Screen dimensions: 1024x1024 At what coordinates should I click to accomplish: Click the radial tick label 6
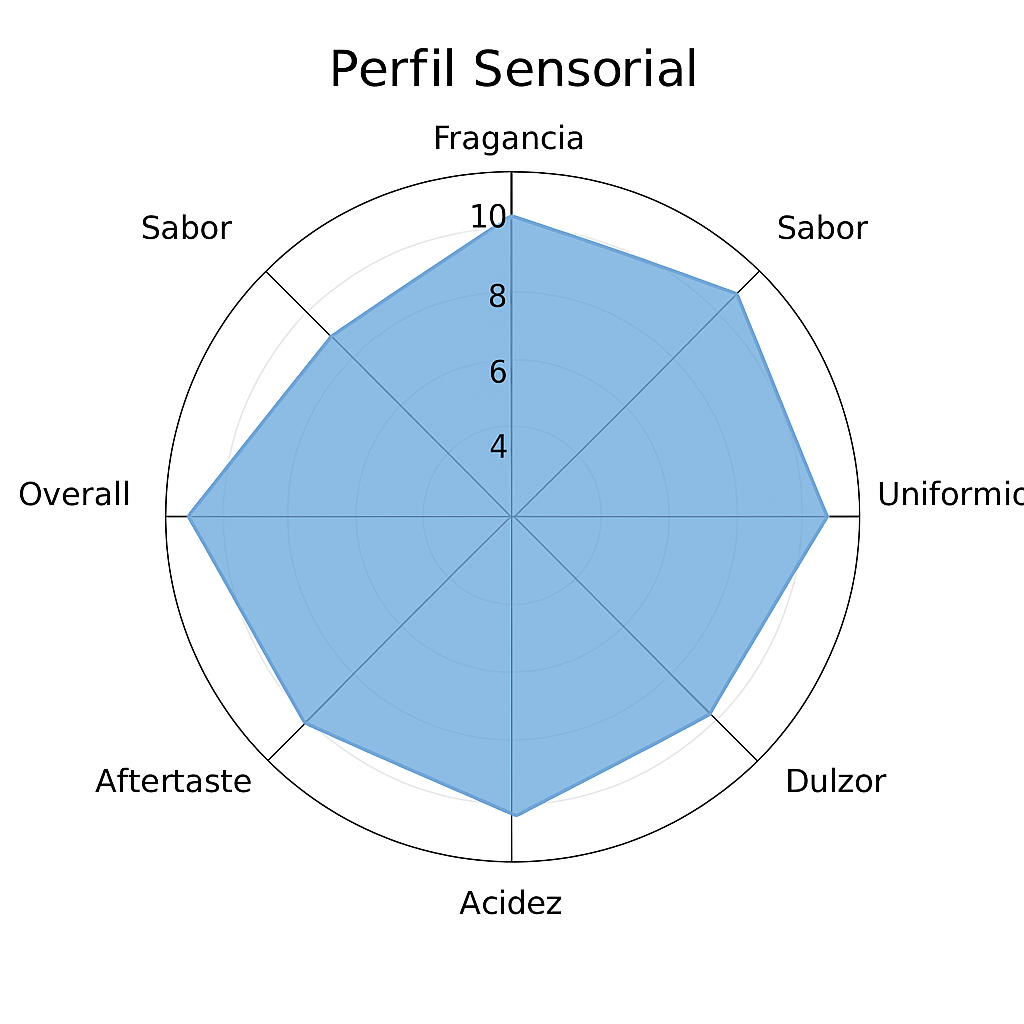(498, 372)
